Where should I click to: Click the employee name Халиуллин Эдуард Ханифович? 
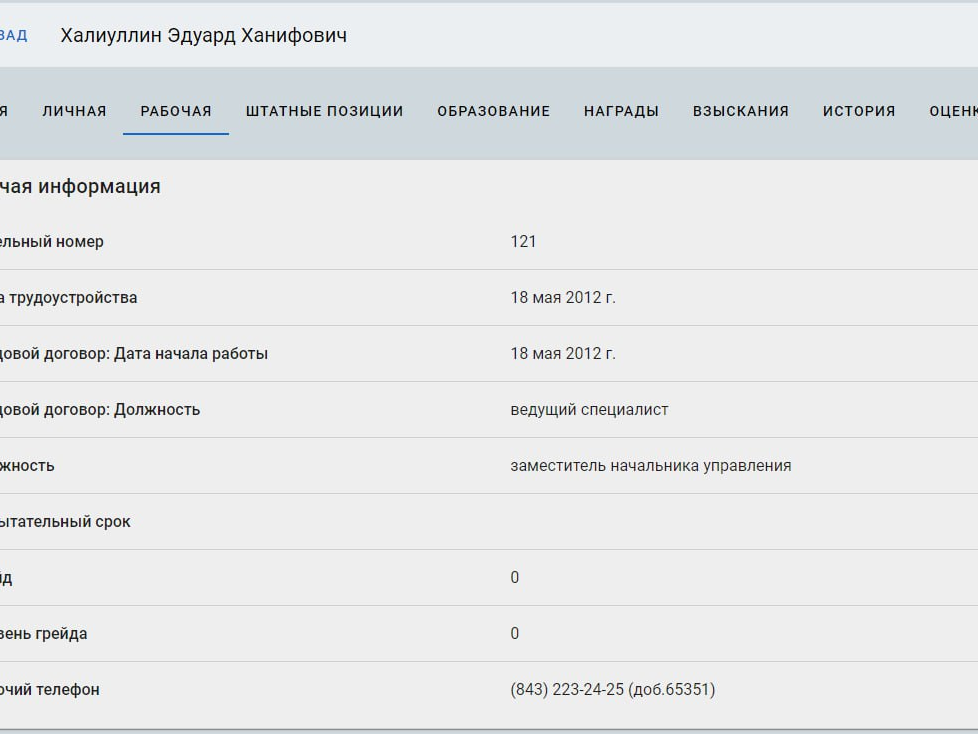203,35
